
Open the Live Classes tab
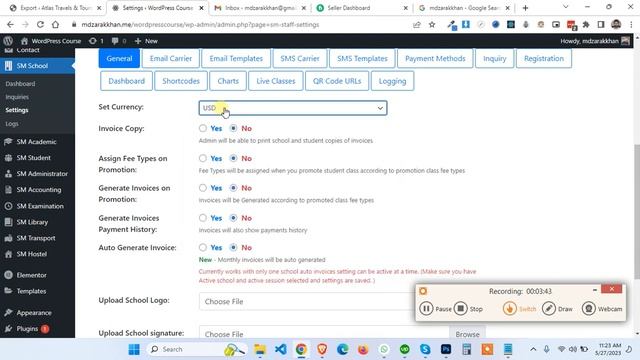click(x=276, y=81)
